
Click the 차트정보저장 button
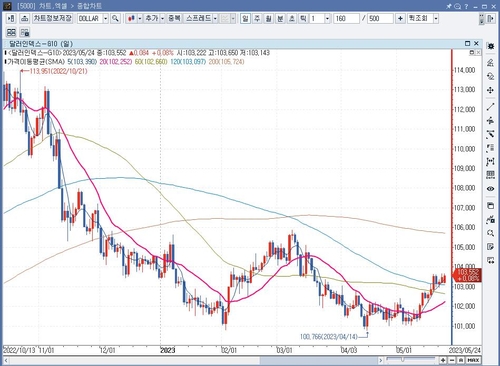tap(52, 18)
